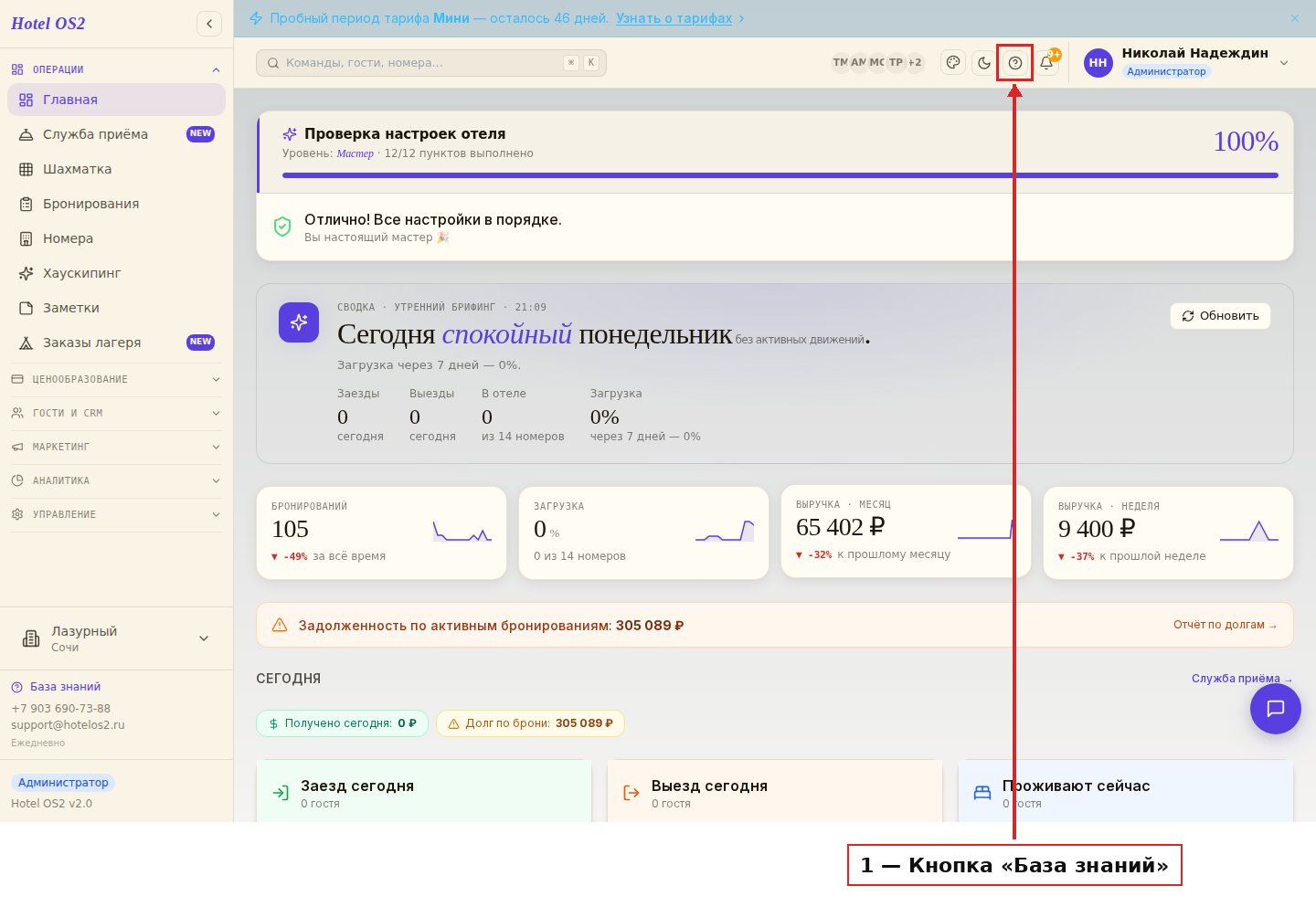Open the ЗАГРУЗКА 0% card
The image size is (1316, 907).
point(643,533)
